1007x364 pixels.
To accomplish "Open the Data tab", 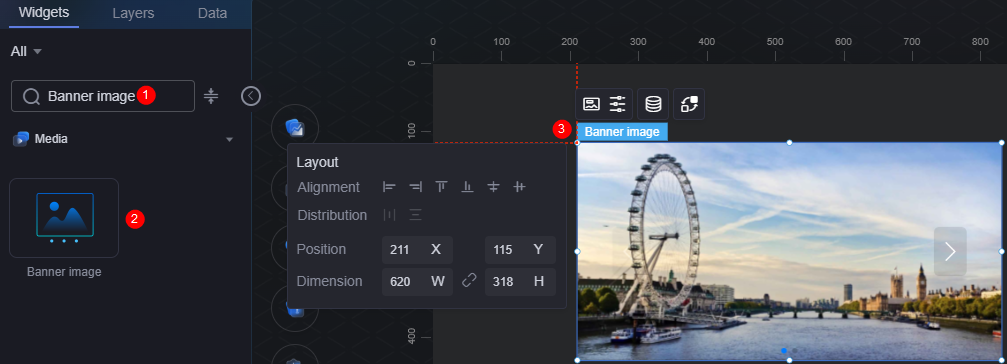I will 212,13.
